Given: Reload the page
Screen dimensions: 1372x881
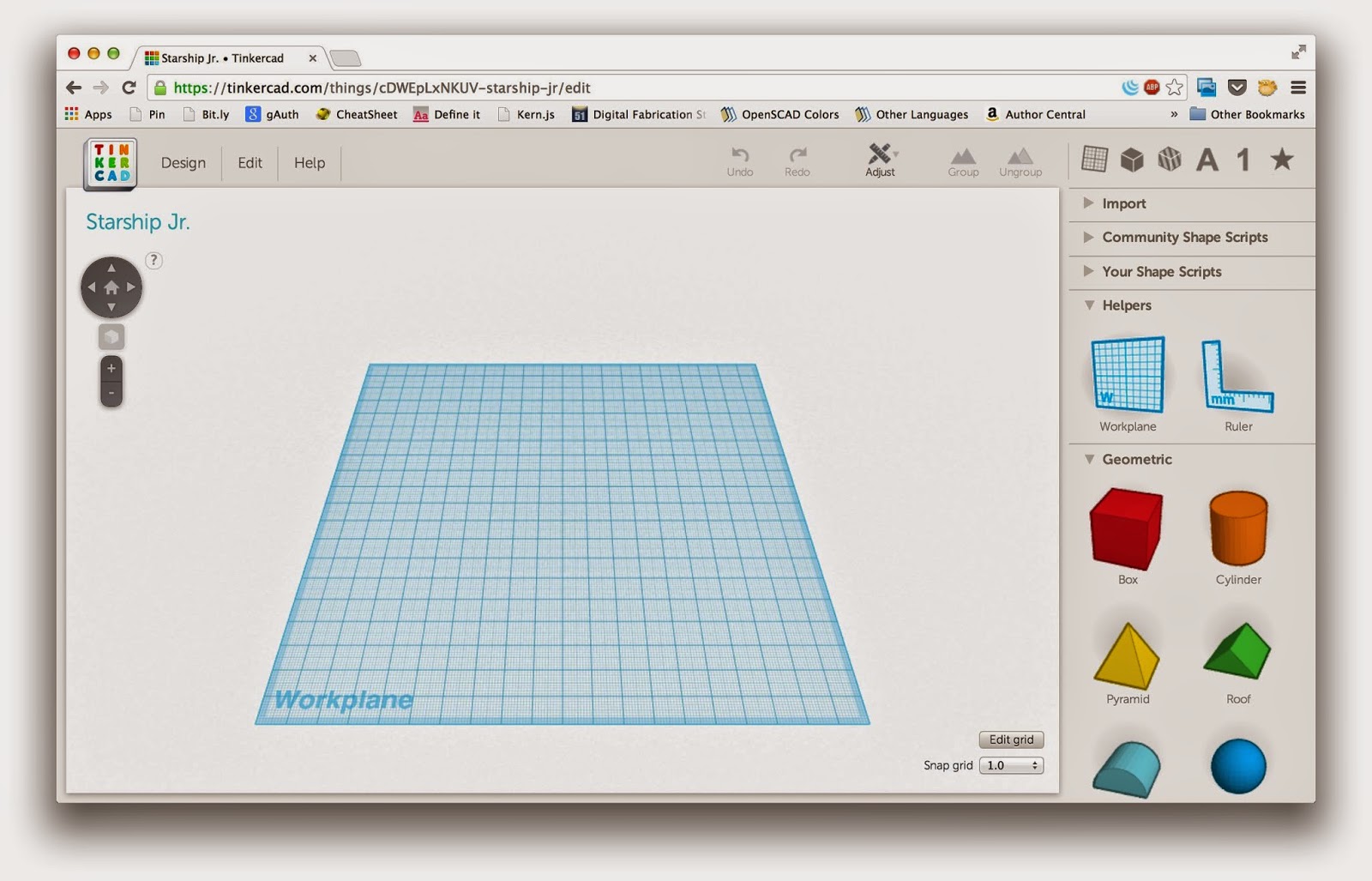Looking at the screenshot, I should (129, 87).
